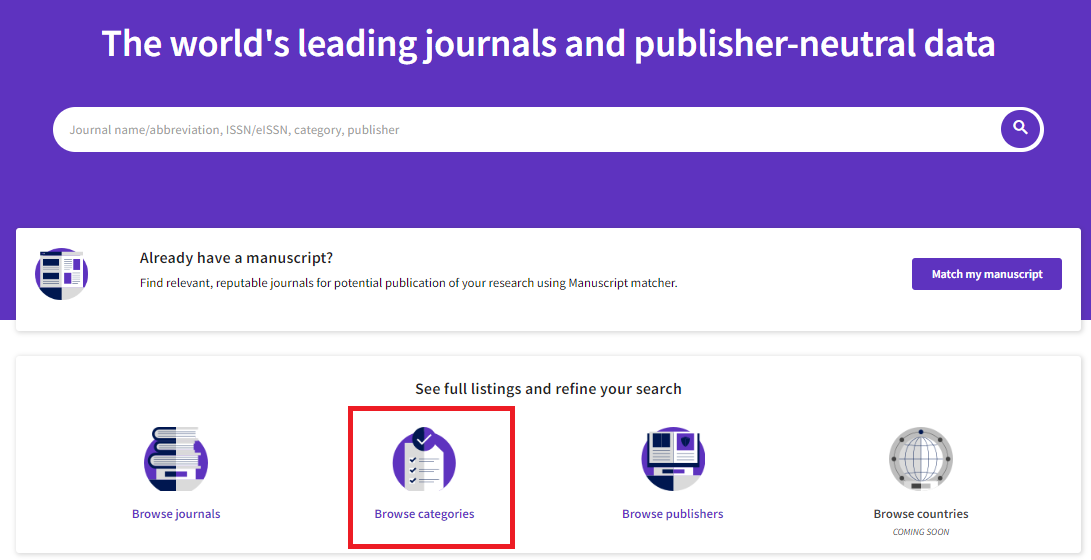Click the COMING SOON label
Screen dimensions: 1091x560
tap(921, 531)
